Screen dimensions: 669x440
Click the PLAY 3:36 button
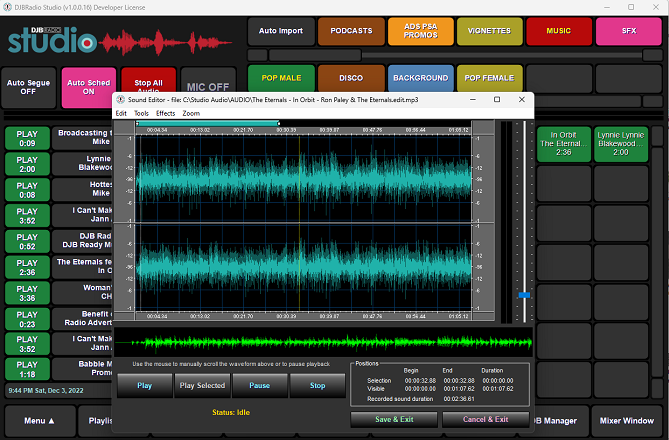click(x=27, y=293)
